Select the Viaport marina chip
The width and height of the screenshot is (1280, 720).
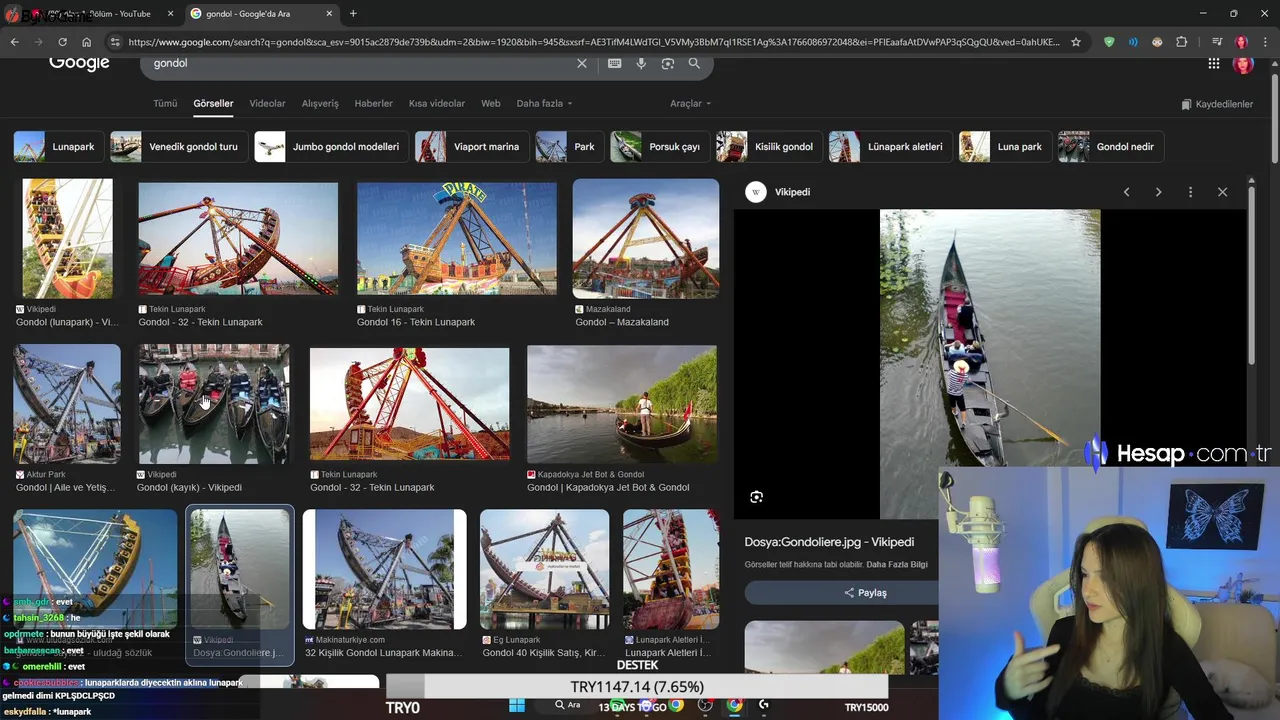coord(472,147)
